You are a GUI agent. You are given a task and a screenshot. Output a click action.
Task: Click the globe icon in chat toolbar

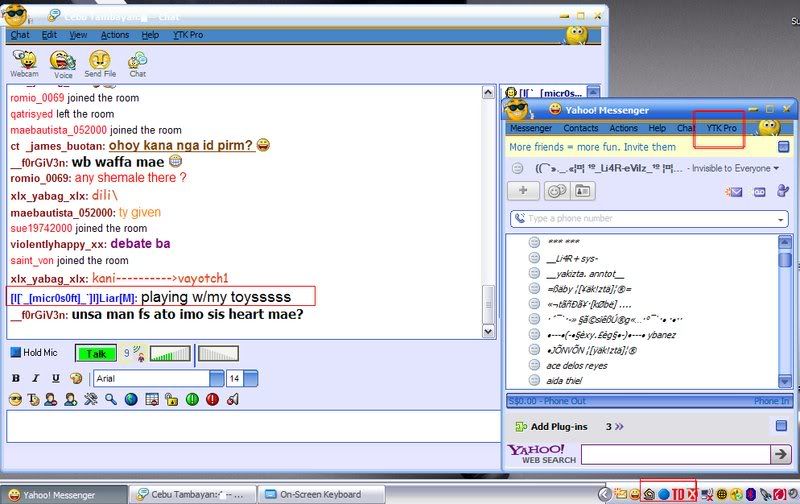point(131,399)
